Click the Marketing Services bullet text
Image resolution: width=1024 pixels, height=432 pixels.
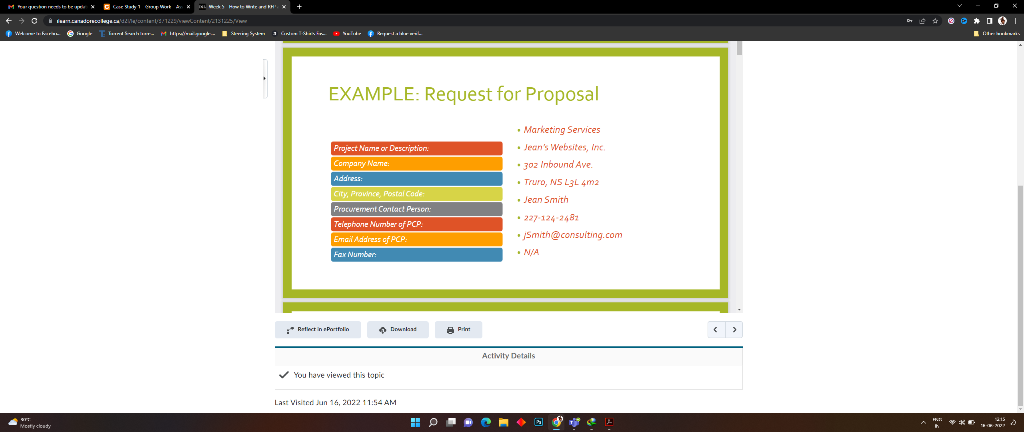[562, 130]
